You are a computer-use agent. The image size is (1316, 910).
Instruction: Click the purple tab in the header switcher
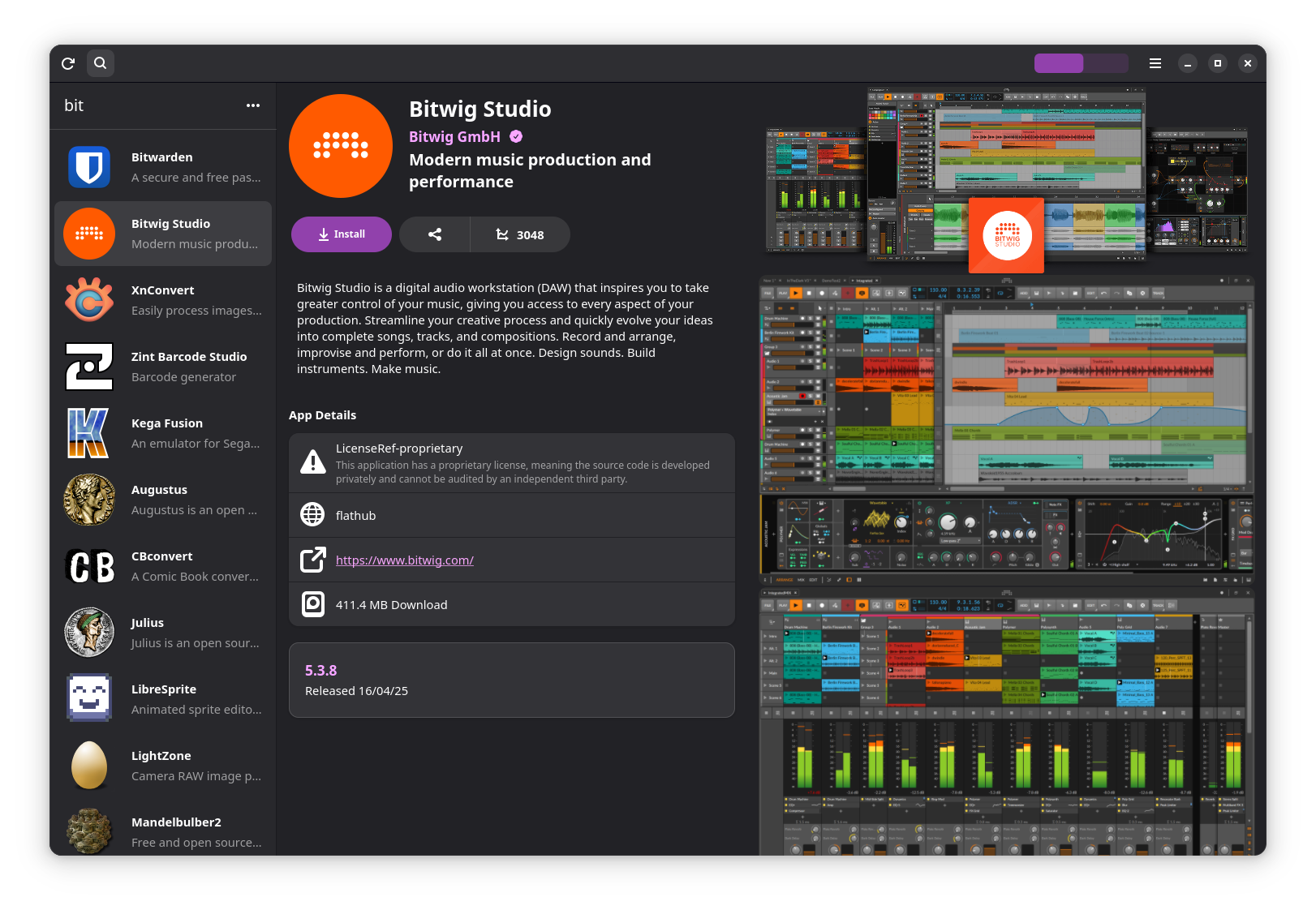tap(1058, 63)
